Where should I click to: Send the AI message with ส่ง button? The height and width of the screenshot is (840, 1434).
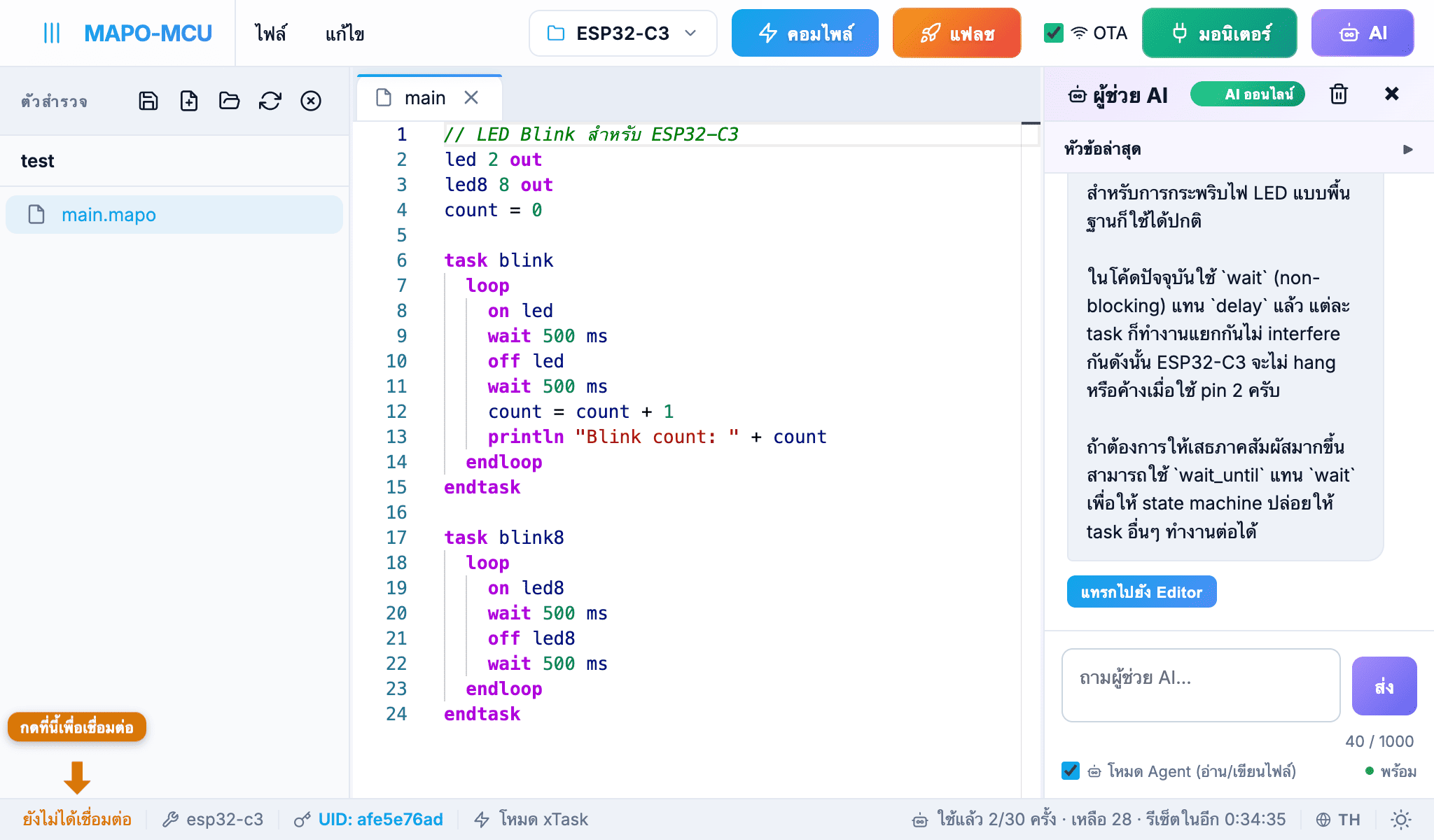(x=1384, y=686)
